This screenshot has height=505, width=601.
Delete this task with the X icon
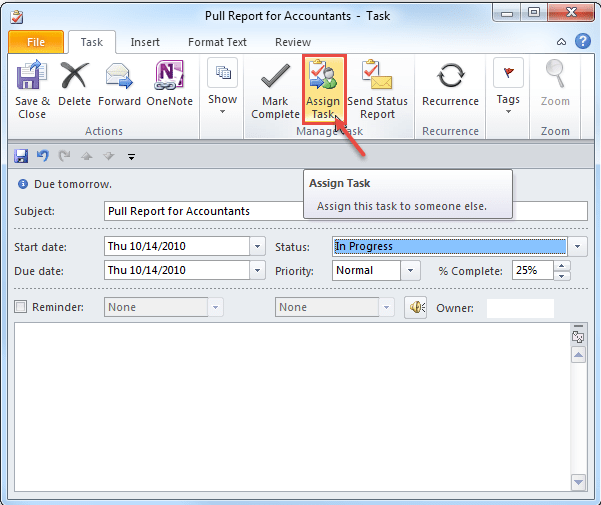click(74, 83)
